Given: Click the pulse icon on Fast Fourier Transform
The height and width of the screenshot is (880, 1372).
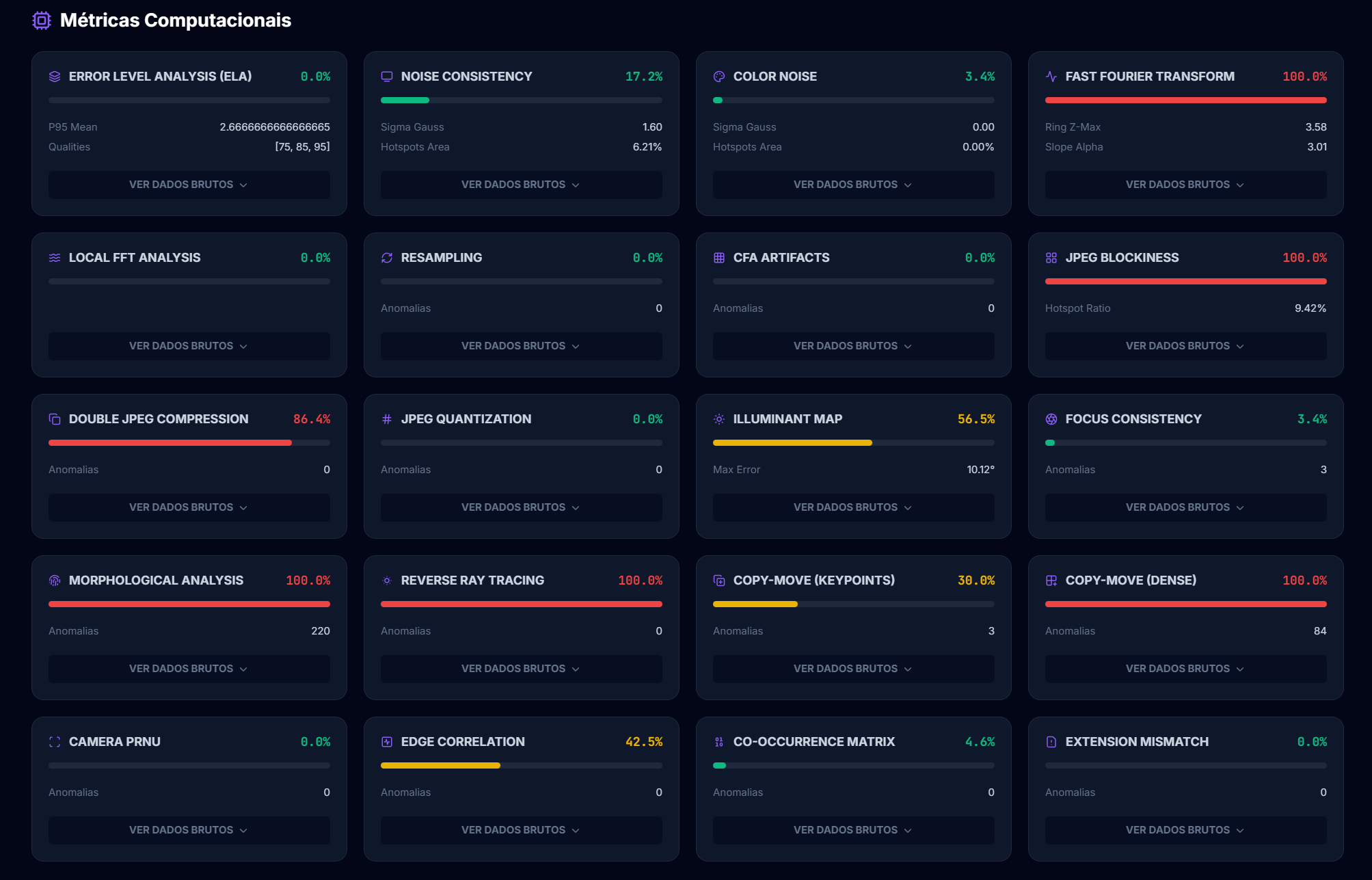Looking at the screenshot, I should click(1051, 77).
